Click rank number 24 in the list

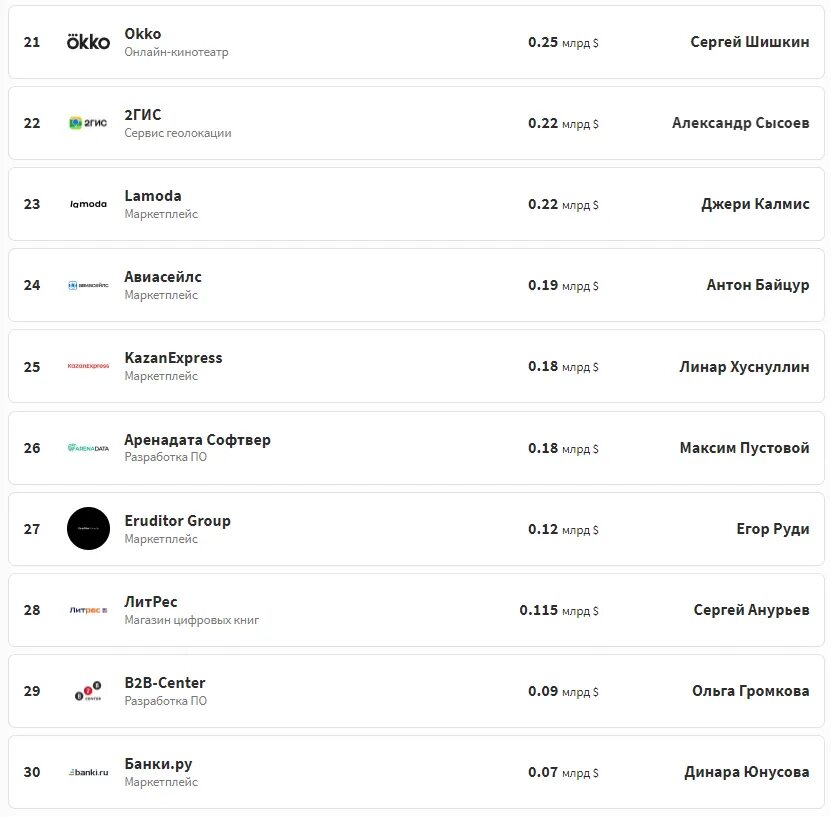(32, 285)
